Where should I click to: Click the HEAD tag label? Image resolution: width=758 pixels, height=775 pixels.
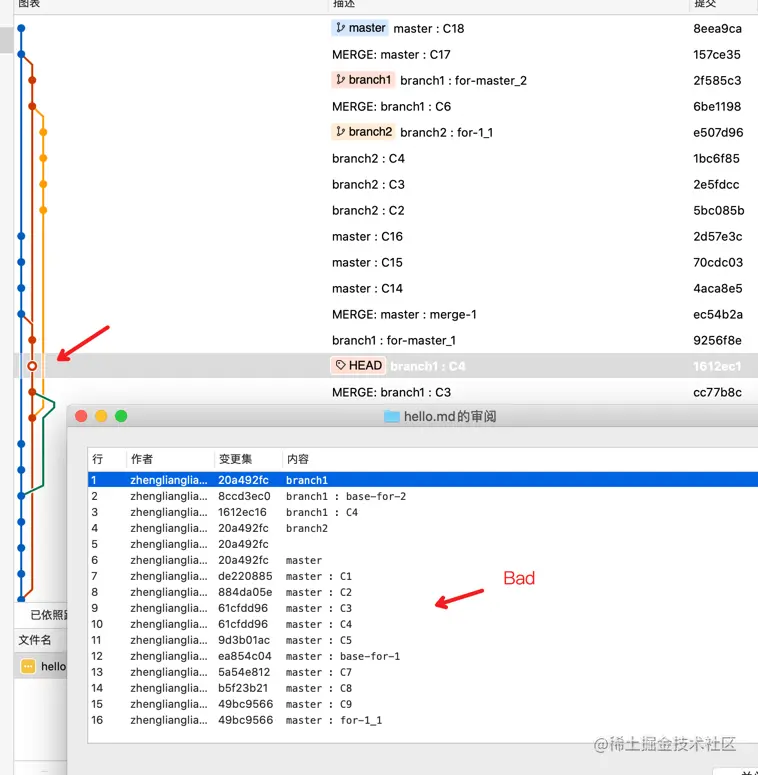(358, 366)
